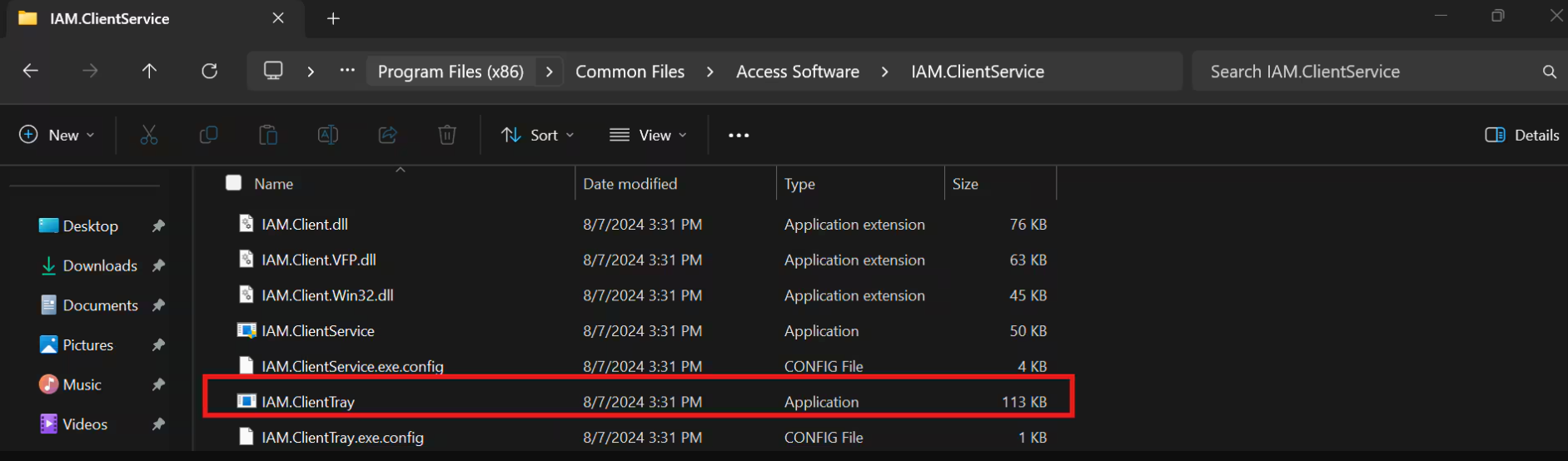Select the IAM.ClientTray application file
Viewport: 1568px width, 461px height.
pyautogui.click(x=308, y=402)
